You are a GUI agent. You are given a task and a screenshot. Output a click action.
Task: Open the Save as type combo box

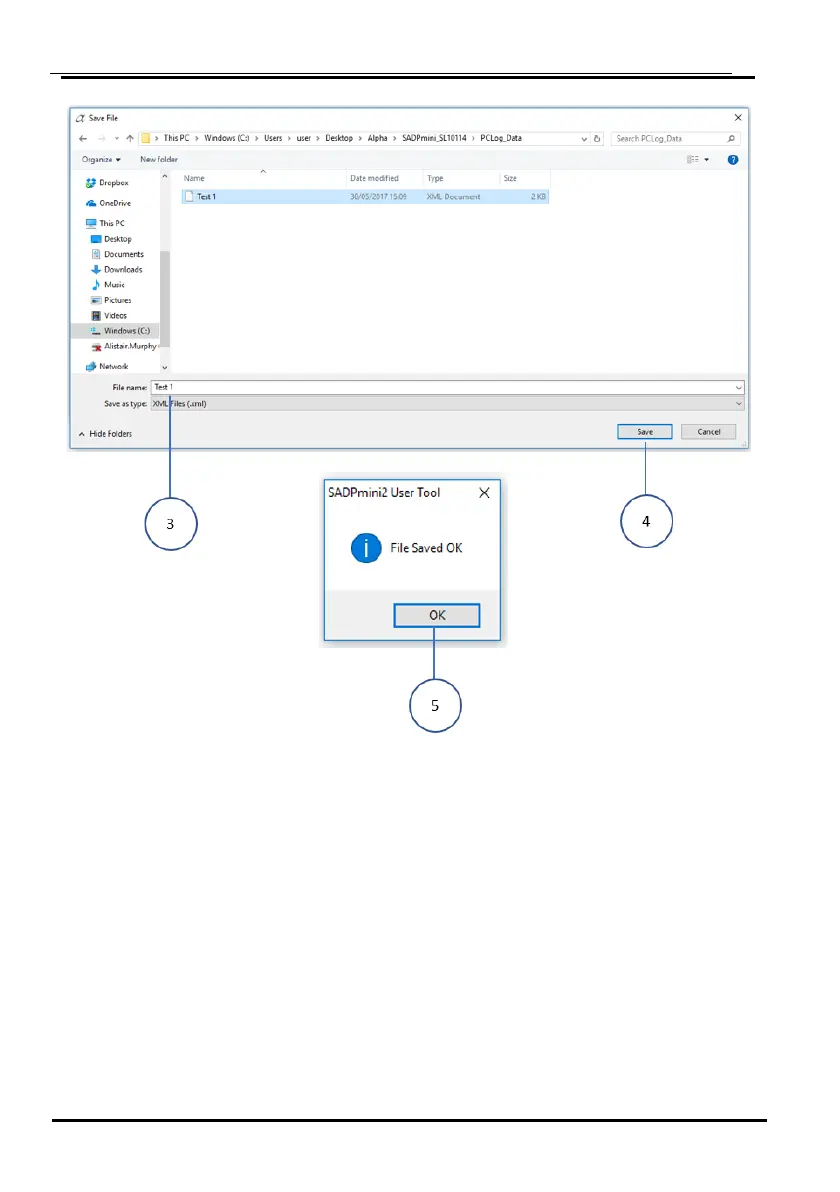tap(447, 404)
